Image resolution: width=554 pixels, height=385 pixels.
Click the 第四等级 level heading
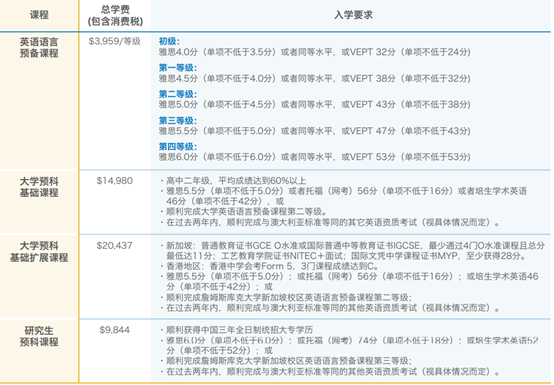point(178,147)
